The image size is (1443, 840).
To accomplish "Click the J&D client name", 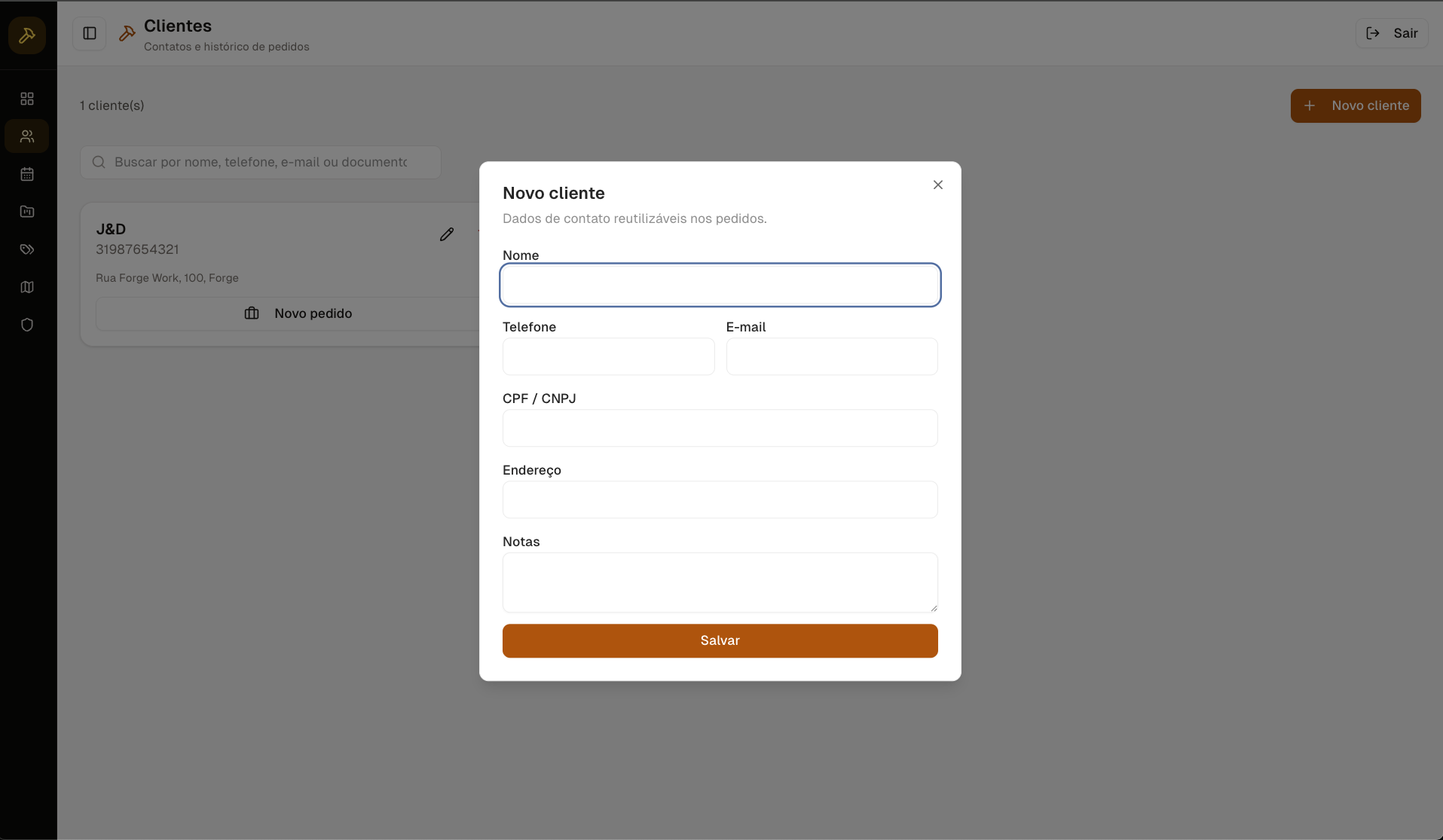I will click(x=111, y=229).
